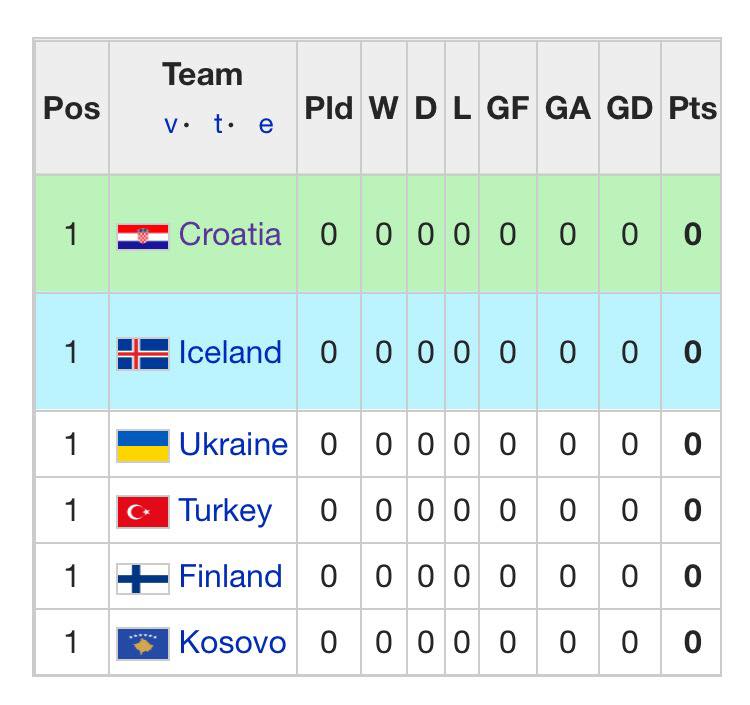
Task: Open the Finland team link
Action: pos(231,576)
